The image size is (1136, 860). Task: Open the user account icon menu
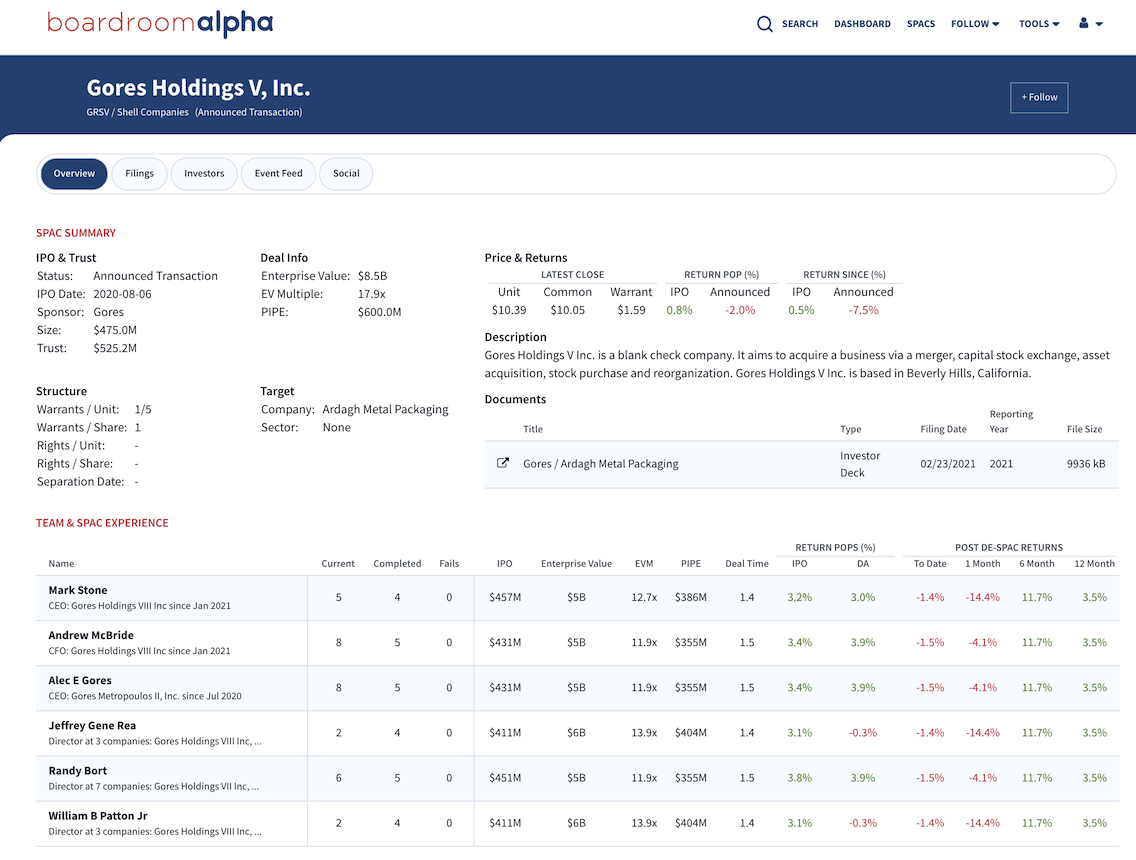click(1090, 24)
